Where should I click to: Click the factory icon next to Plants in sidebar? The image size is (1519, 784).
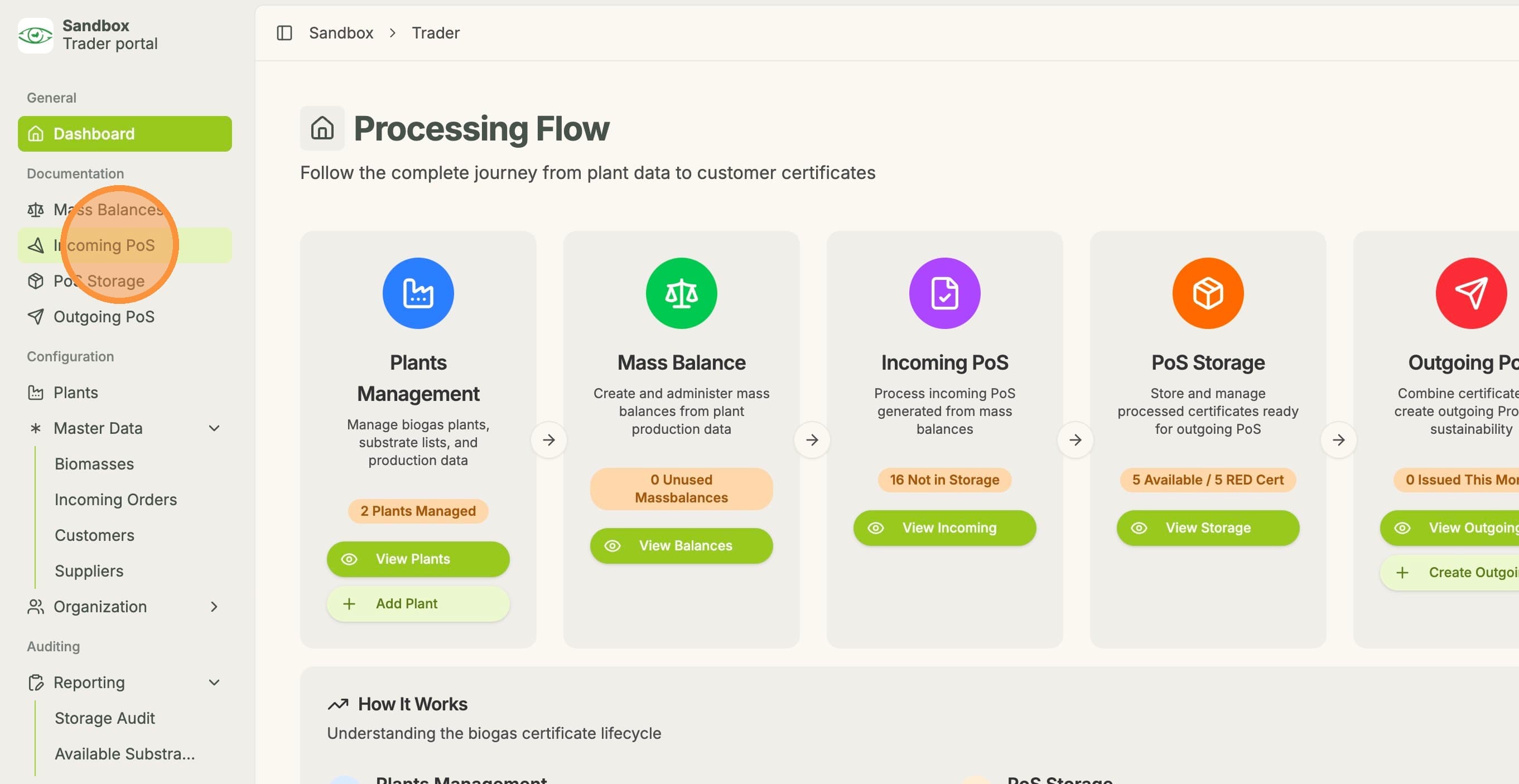[x=35, y=393]
